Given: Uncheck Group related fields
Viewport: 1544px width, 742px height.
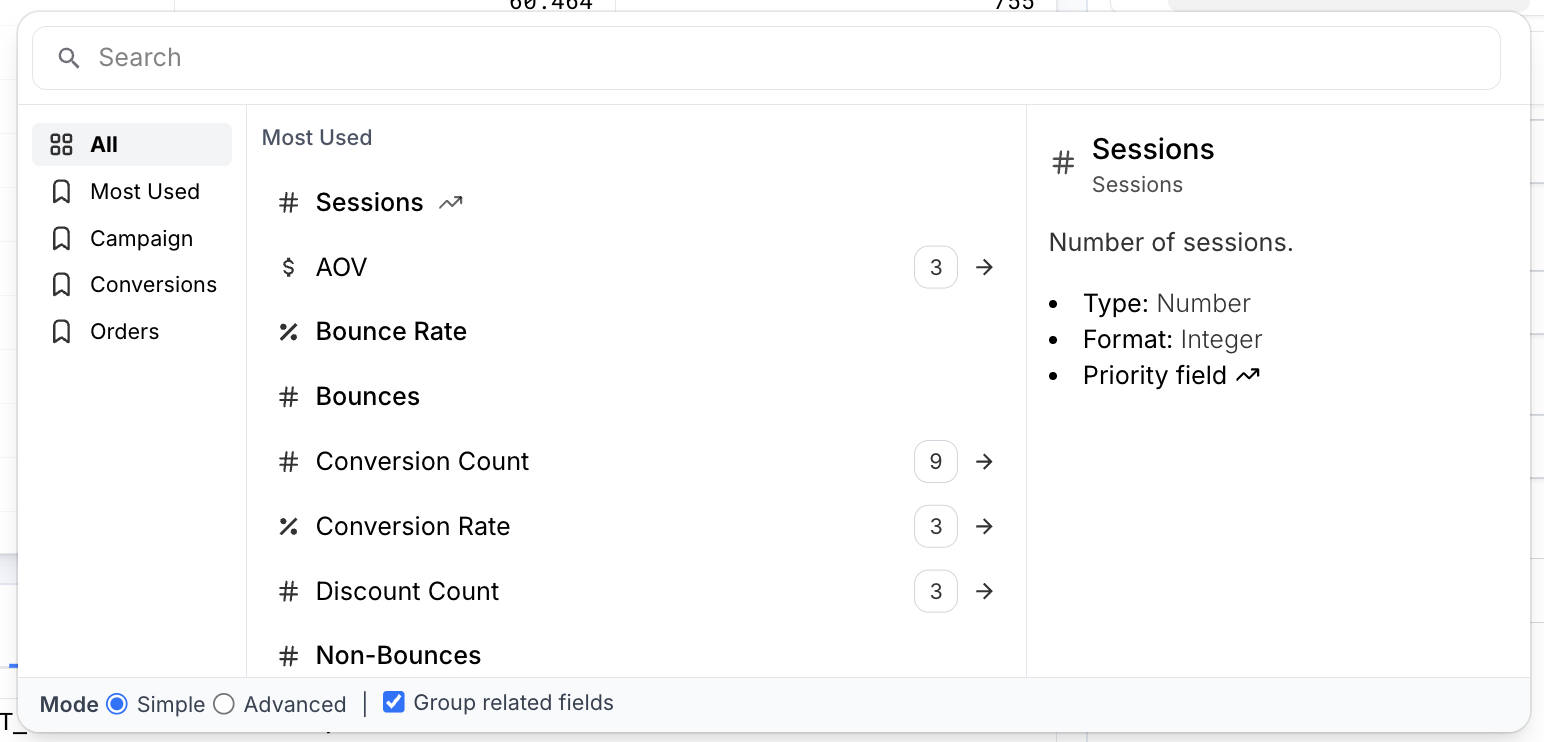Looking at the screenshot, I should coord(393,701).
